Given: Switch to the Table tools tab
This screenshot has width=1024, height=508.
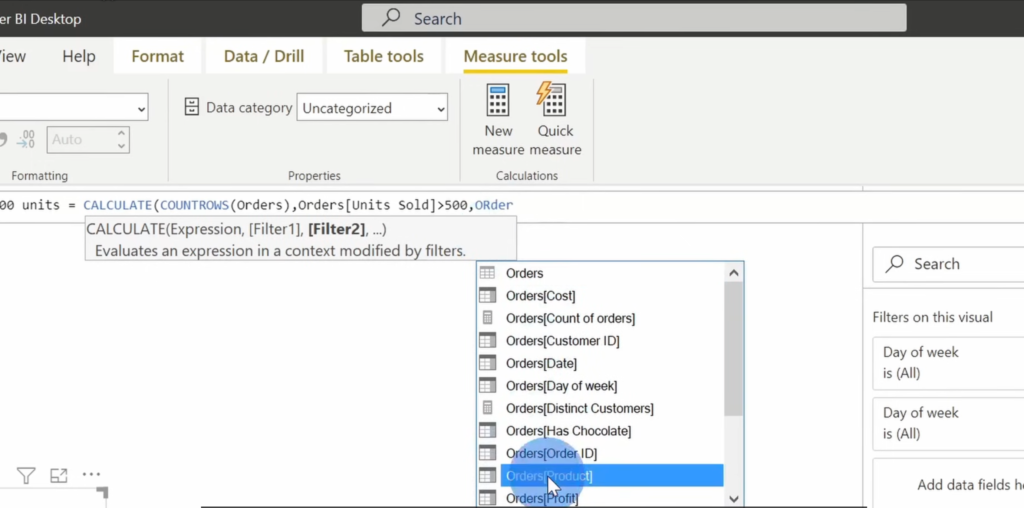Looking at the screenshot, I should pyautogui.click(x=384, y=56).
